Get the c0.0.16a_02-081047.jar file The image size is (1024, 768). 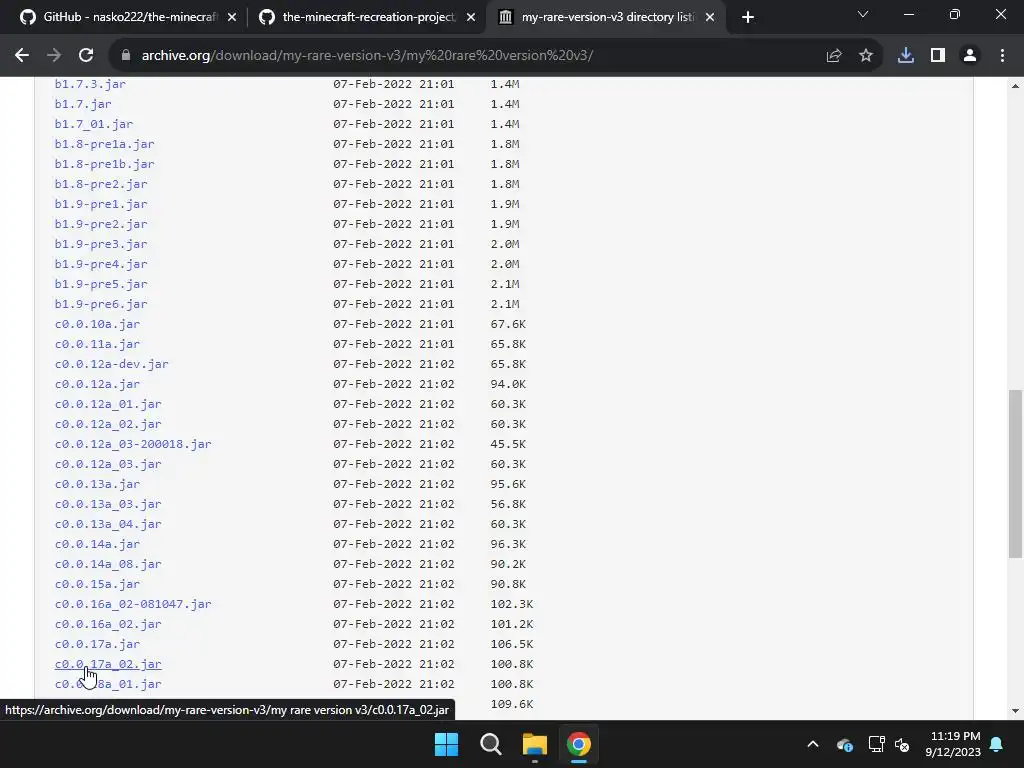(x=133, y=604)
